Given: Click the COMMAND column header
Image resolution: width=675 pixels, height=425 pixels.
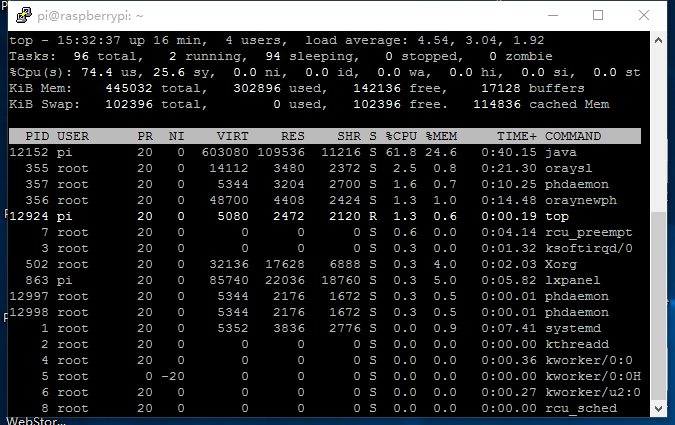Looking at the screenshot, I should 573,136.
